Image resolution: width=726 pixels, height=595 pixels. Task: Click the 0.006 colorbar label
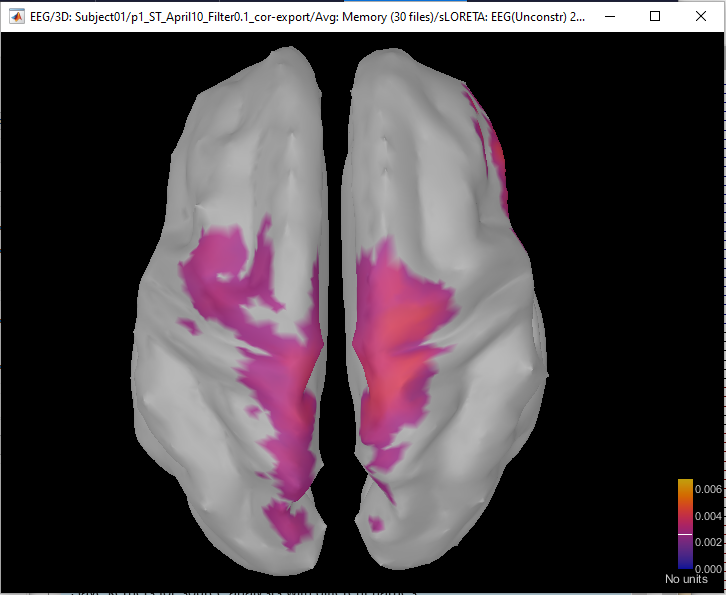[708, 489]
